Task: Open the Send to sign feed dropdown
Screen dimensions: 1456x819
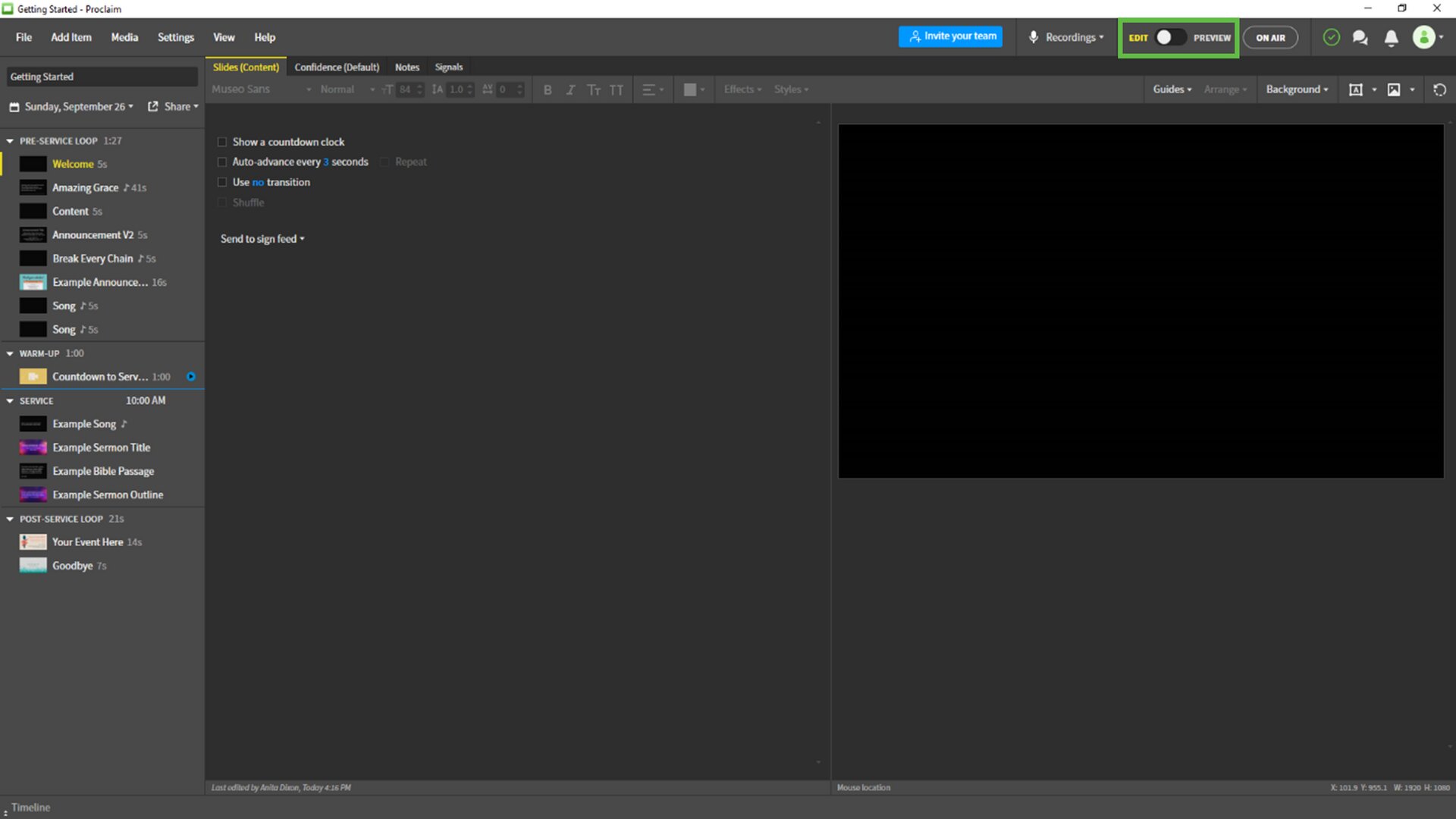Action: [262, 239]
